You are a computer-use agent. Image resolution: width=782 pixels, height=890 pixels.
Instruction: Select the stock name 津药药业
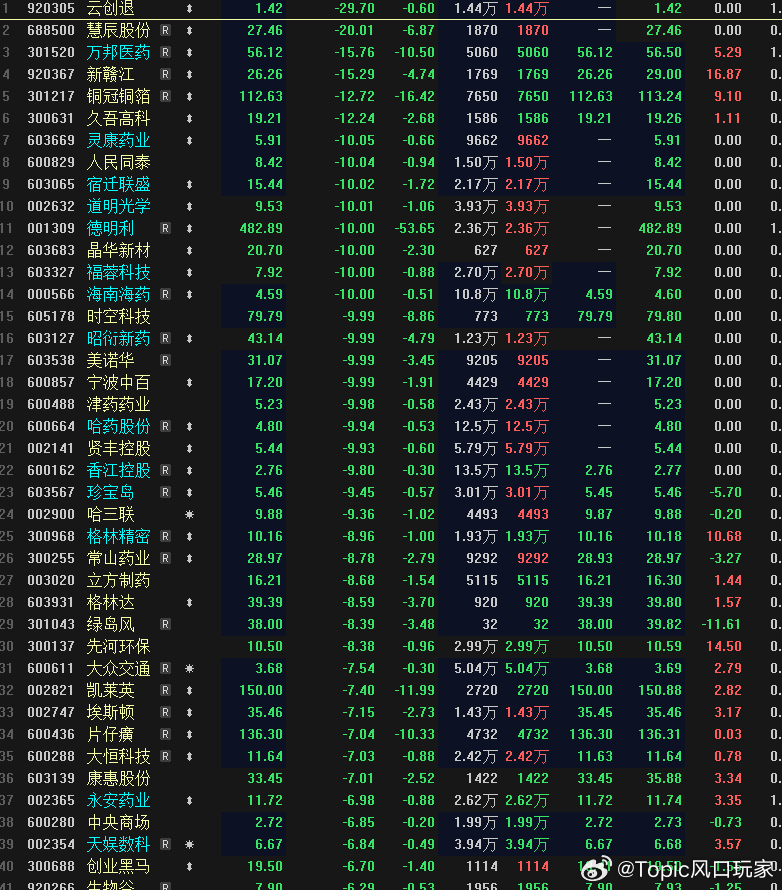[x=119, y=405]
